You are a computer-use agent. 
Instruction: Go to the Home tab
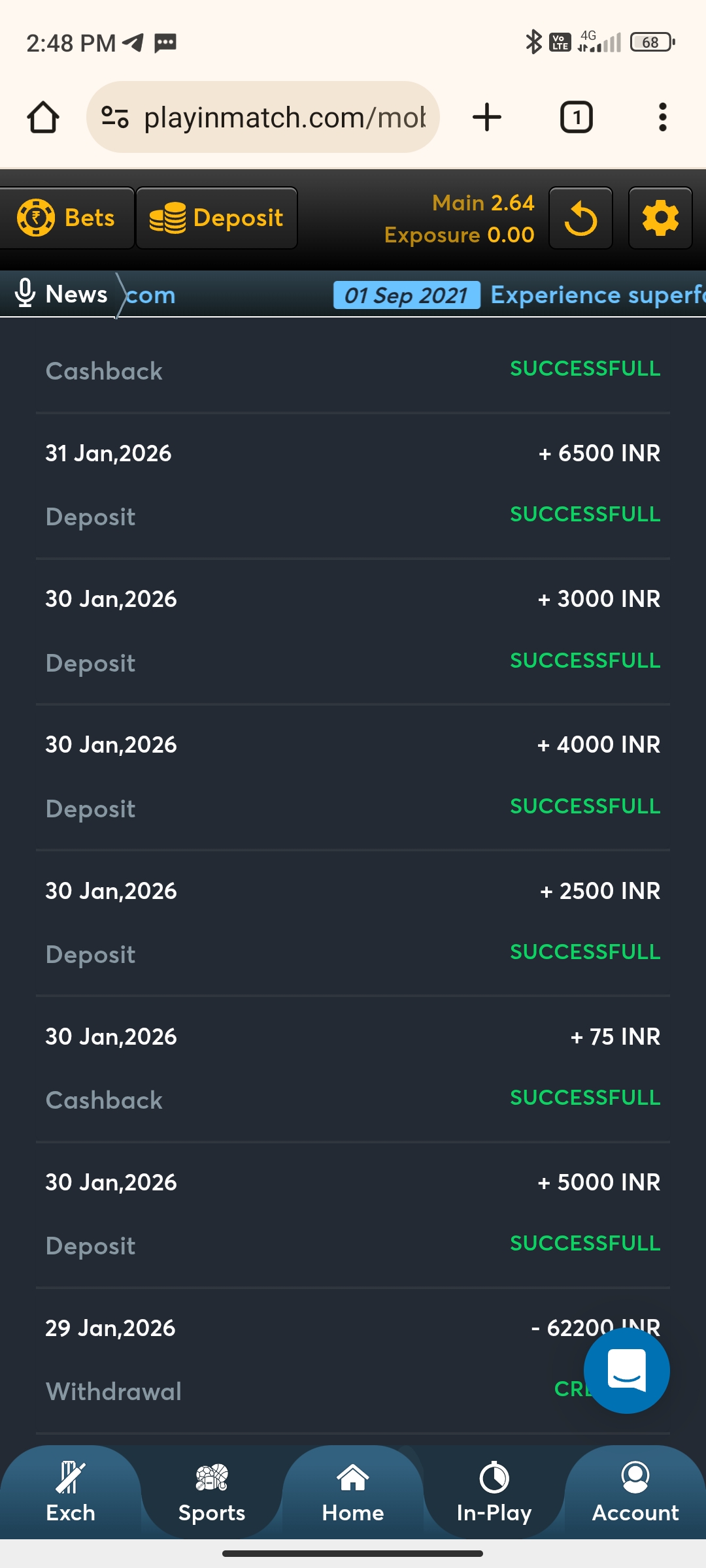pyautogui.click(x=353, y=1493)
